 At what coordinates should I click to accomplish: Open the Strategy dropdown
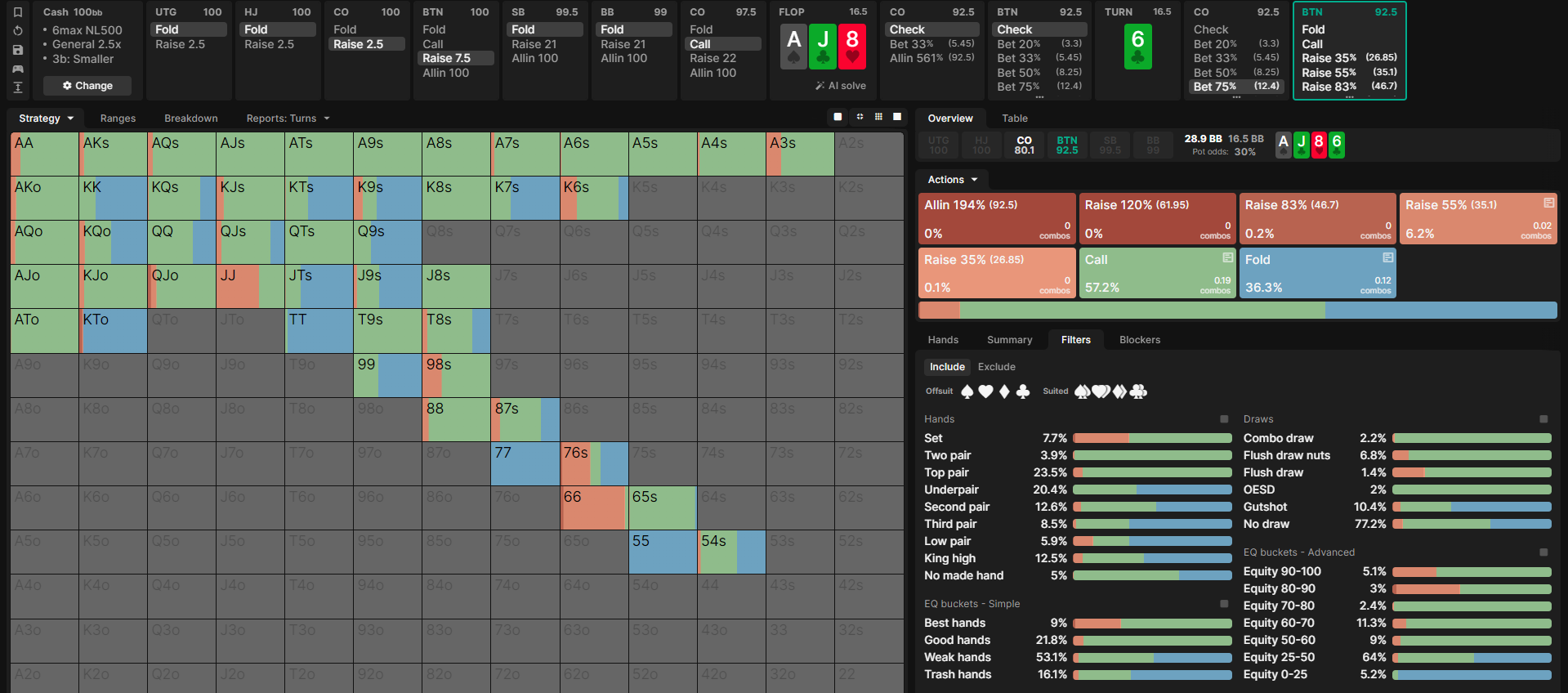point(46,118)
